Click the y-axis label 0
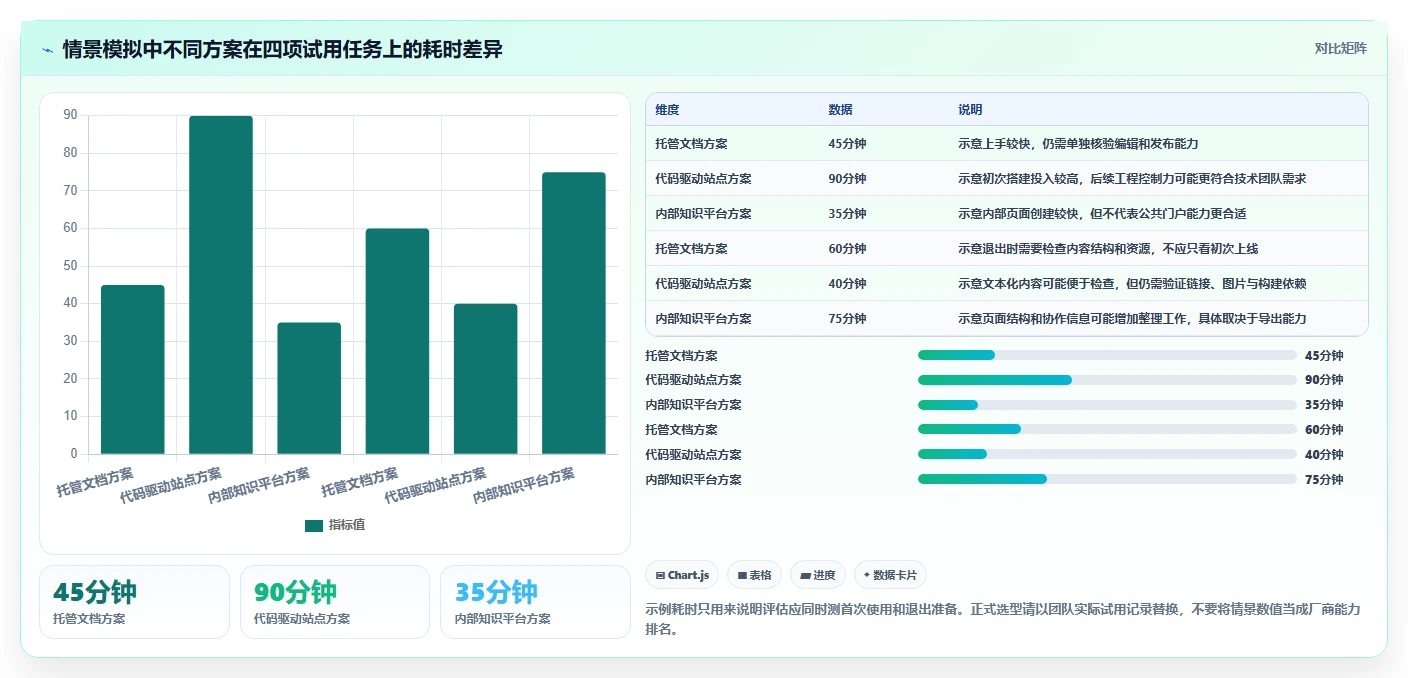1408x678 pixels. (74, 454)
